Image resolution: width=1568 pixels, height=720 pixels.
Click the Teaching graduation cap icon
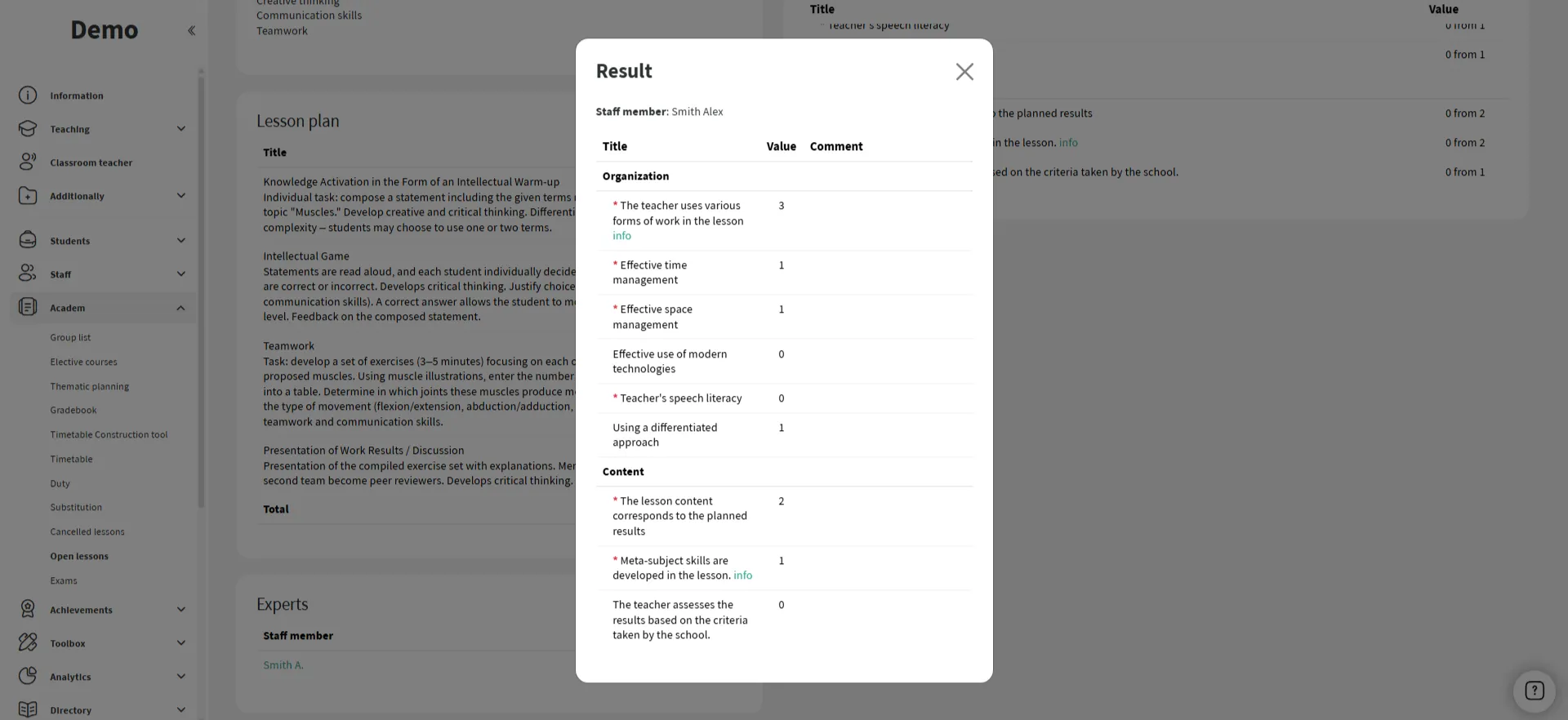coord(28,129)
